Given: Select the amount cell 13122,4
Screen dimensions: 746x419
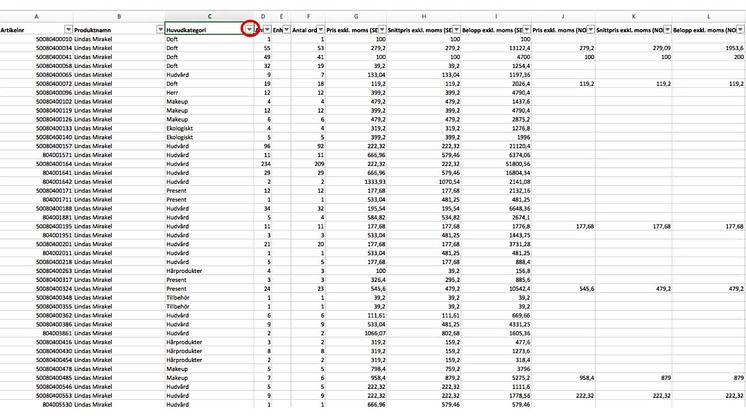Looking at the screenshot, I should coord(496,48).
